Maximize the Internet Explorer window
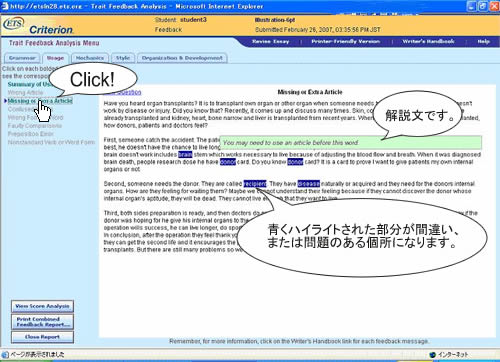This screenshot has height=362, width=500. [483, 6]
